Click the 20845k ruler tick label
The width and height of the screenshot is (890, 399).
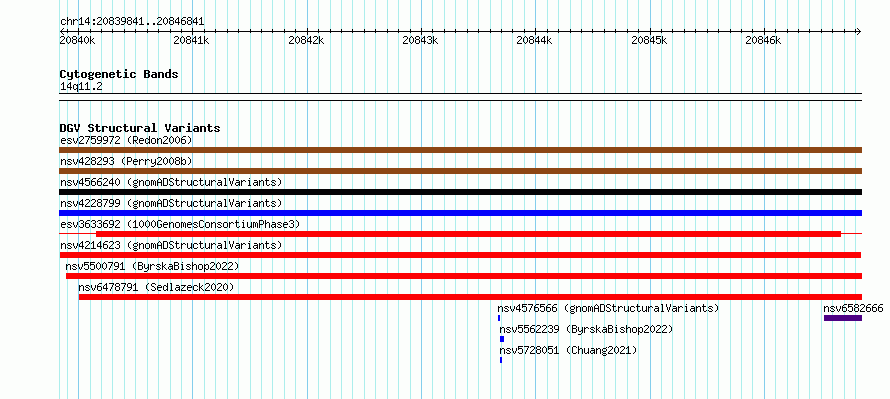(x=649, y=40)
